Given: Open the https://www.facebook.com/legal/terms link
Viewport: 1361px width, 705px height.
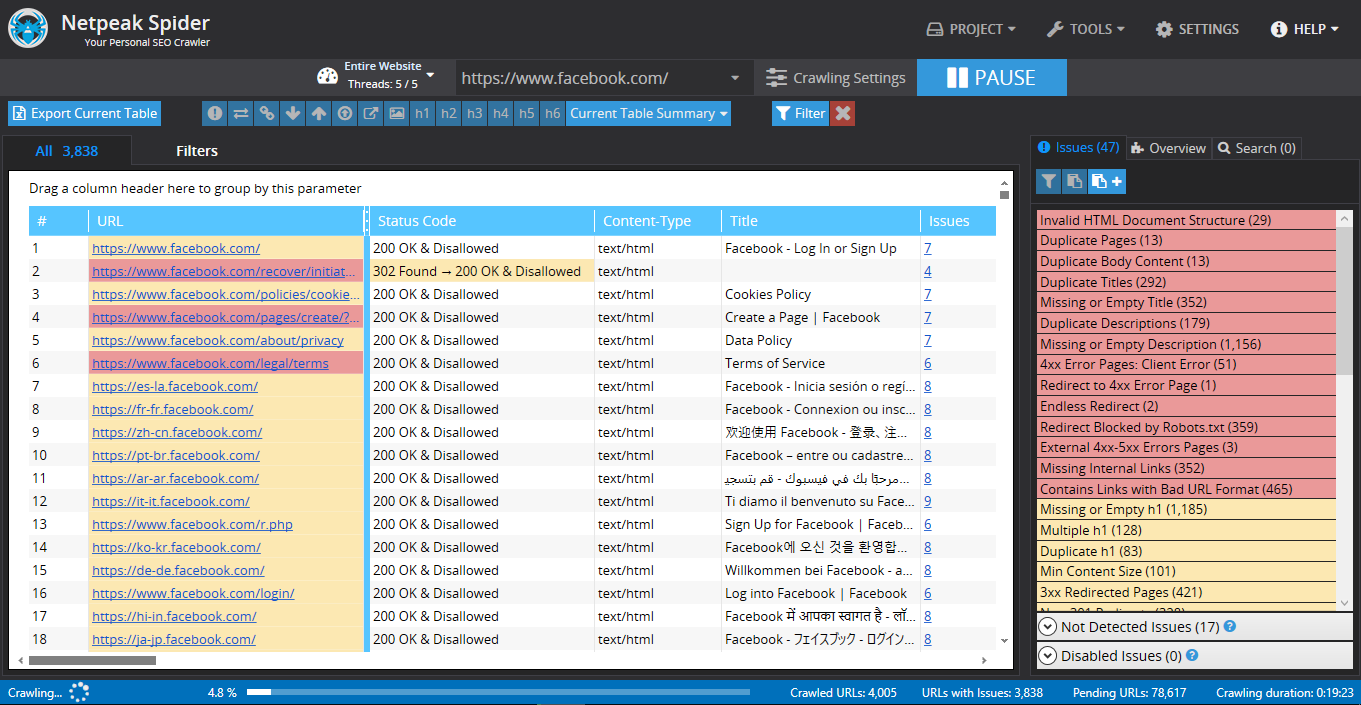Looking at the screenshot, I should click(210, 363).
